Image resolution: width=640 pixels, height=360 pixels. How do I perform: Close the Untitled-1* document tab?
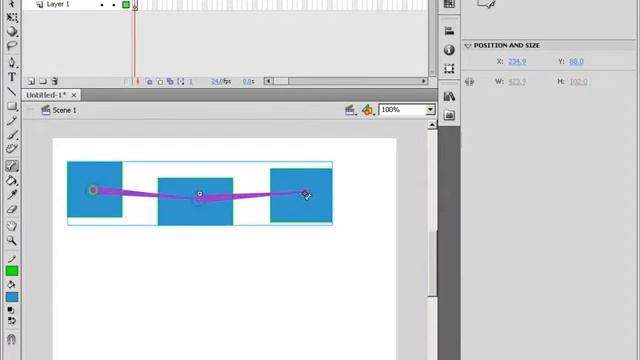[x=74, y=95]
